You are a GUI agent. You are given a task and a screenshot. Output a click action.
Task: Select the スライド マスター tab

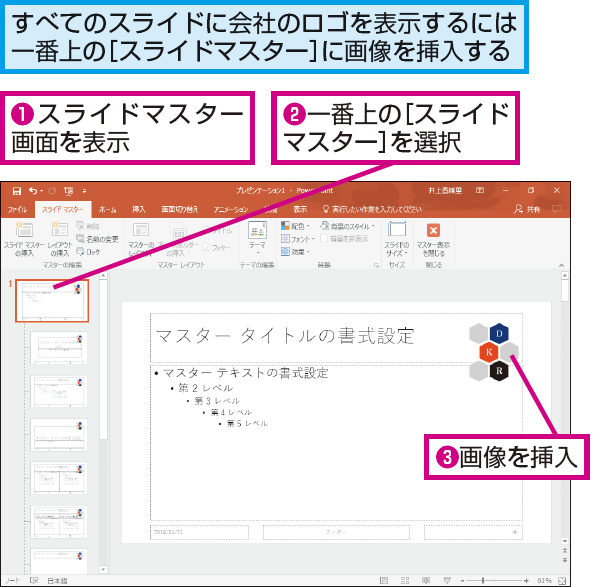[63, 209]
